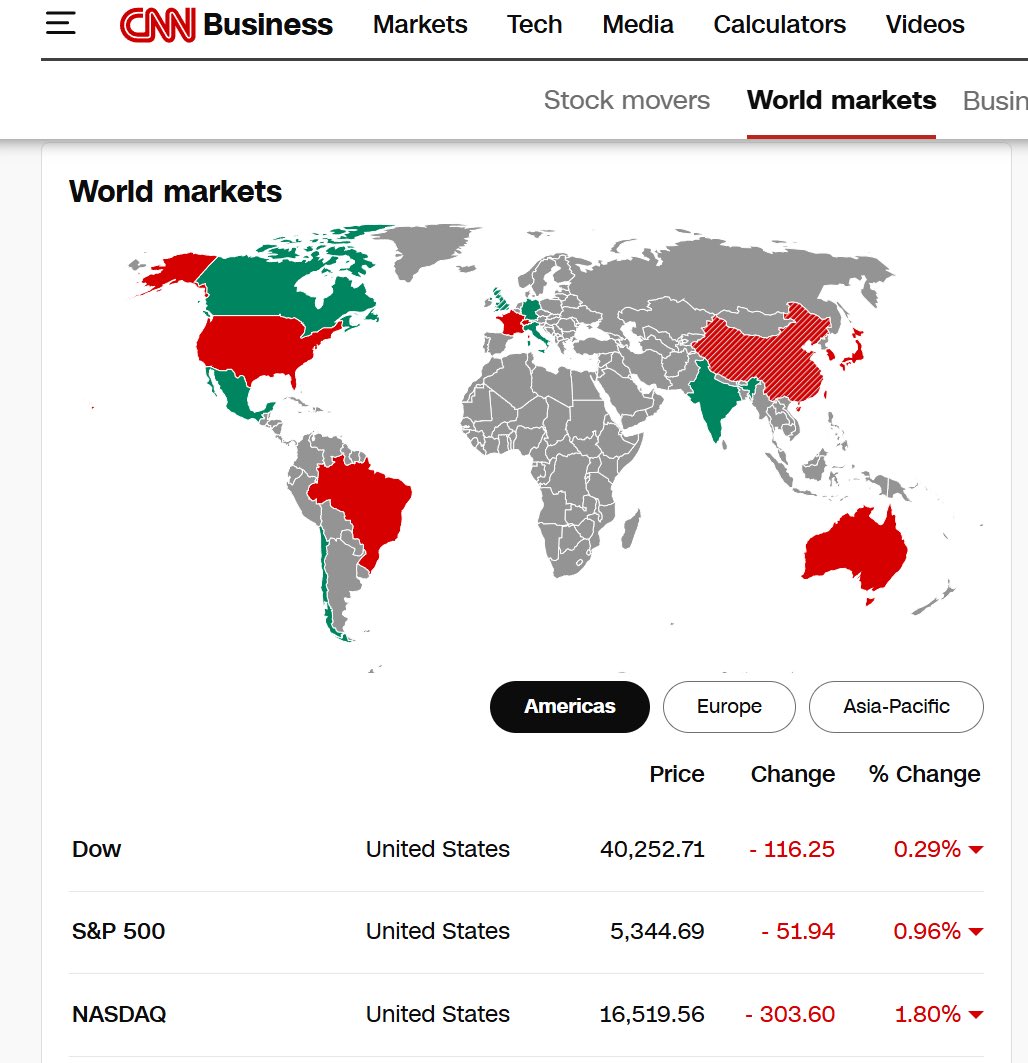Click United States in the NASDAQ row

coord(438,1014)
